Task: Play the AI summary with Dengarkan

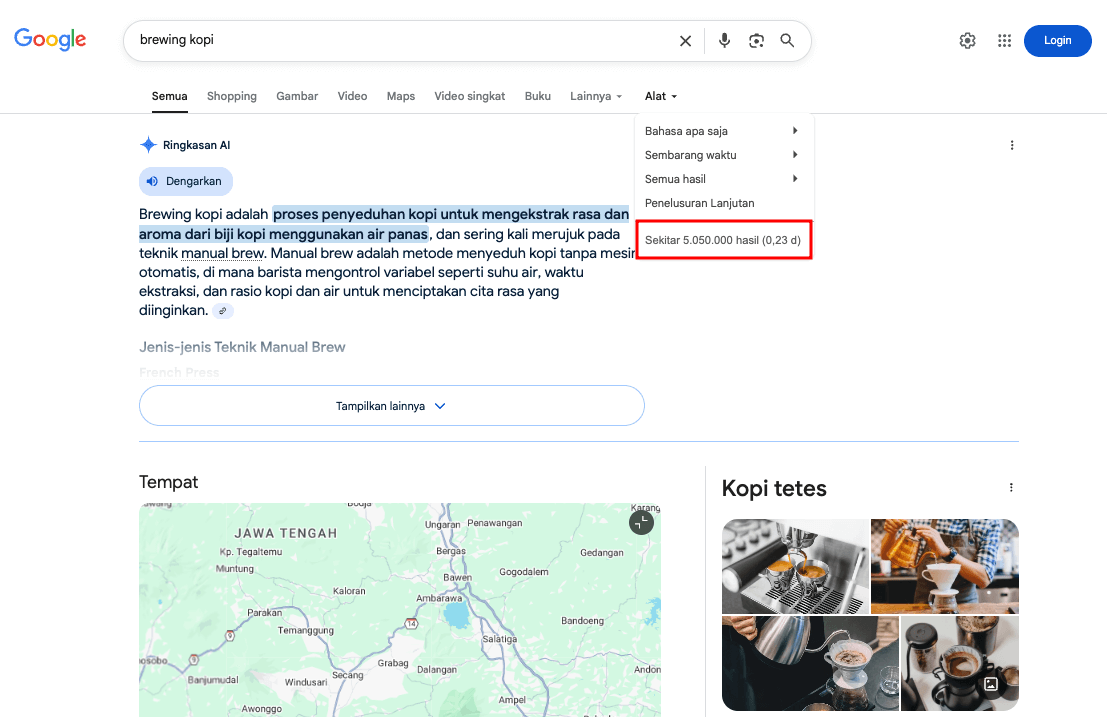Action: coord(185,181)
